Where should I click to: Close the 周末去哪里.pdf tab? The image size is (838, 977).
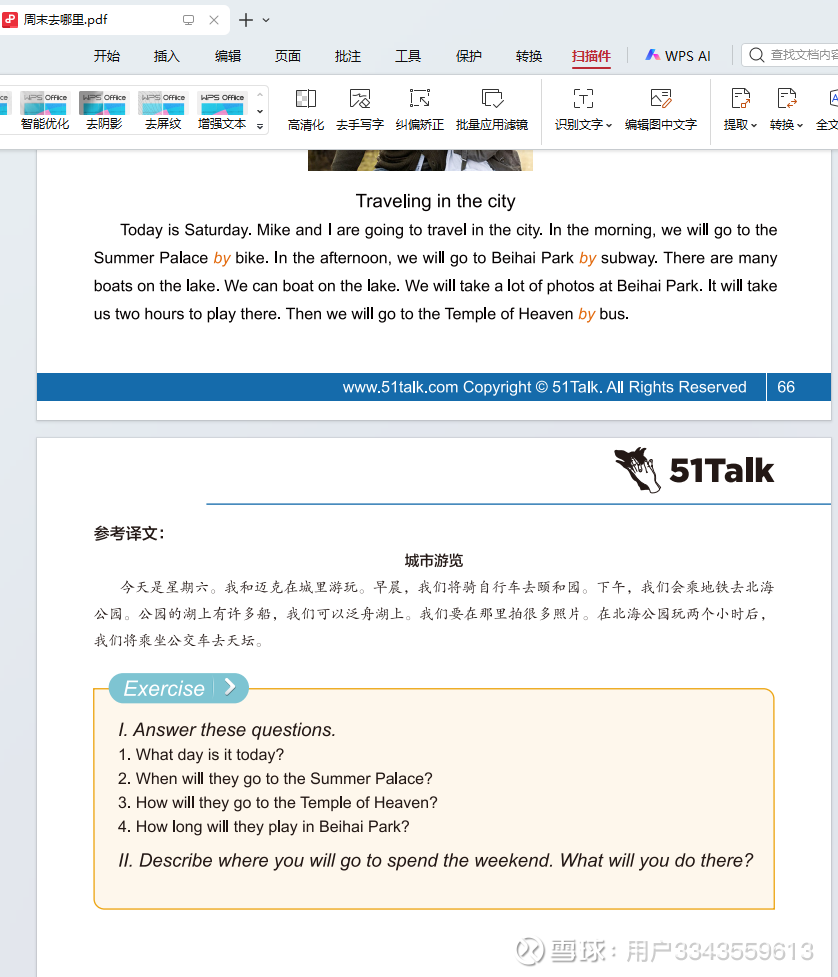pos(214,20)
